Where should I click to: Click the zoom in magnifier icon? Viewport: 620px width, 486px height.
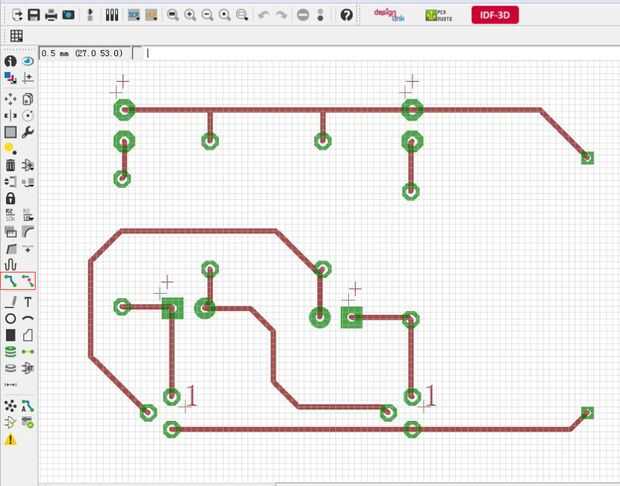(x=190, y=15)
